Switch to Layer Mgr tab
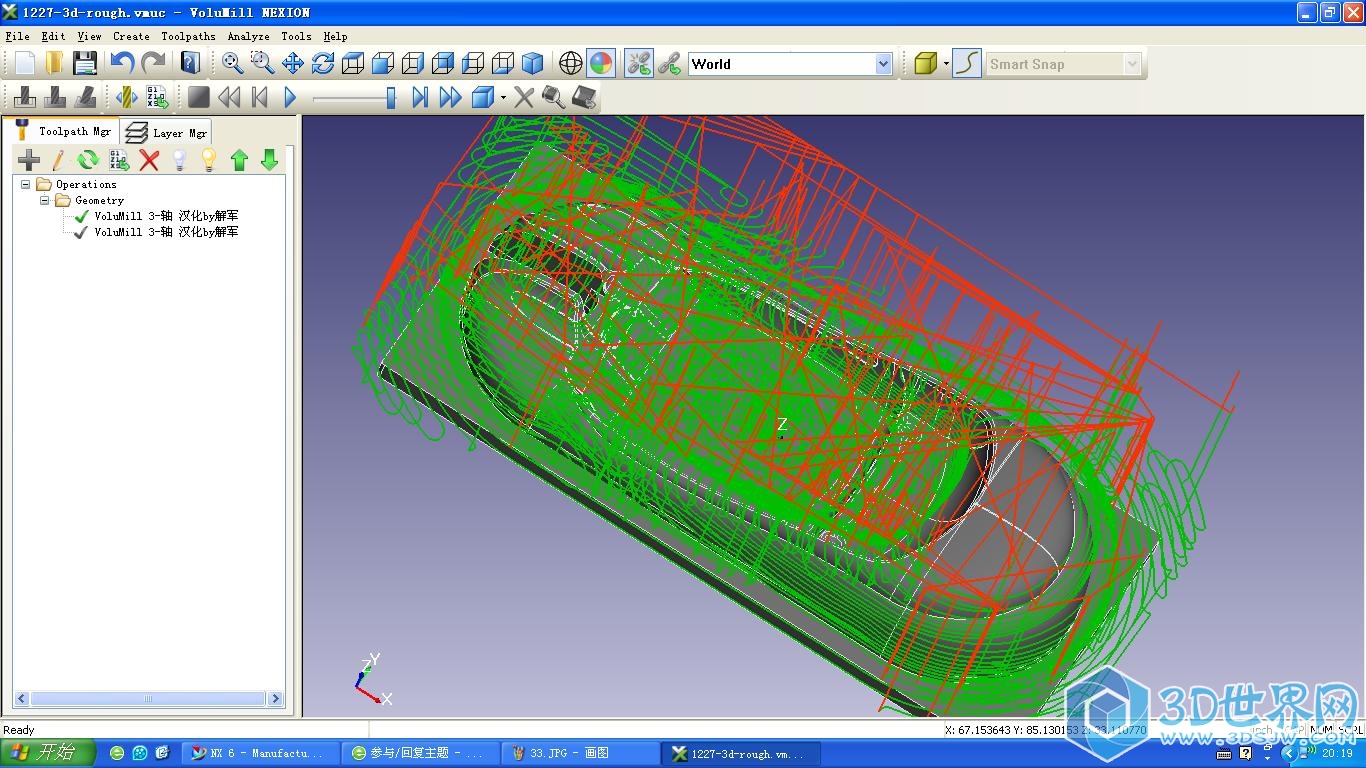The height and width of the screenshot is (768, 1366). tap(167, 132)
